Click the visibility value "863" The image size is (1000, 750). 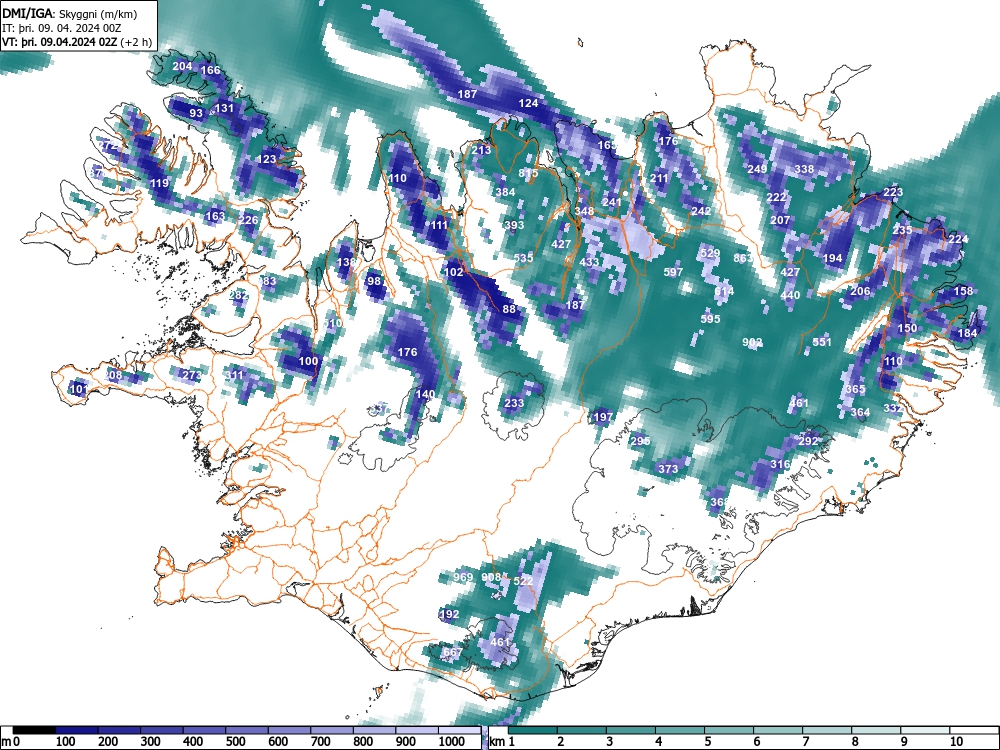coord(743,258)
